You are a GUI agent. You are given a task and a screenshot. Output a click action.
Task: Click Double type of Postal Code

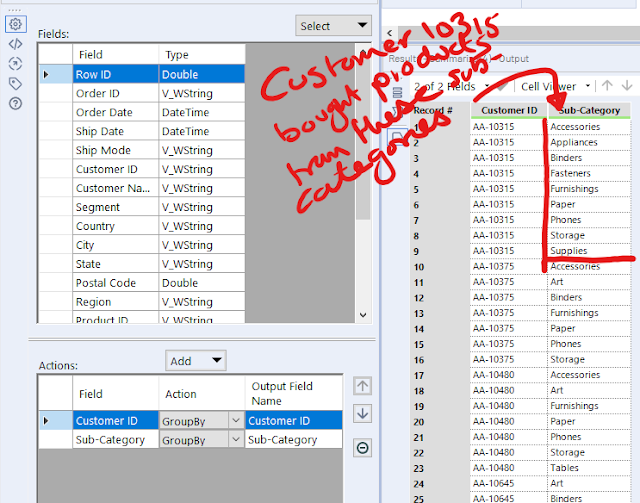pos(202,283)
